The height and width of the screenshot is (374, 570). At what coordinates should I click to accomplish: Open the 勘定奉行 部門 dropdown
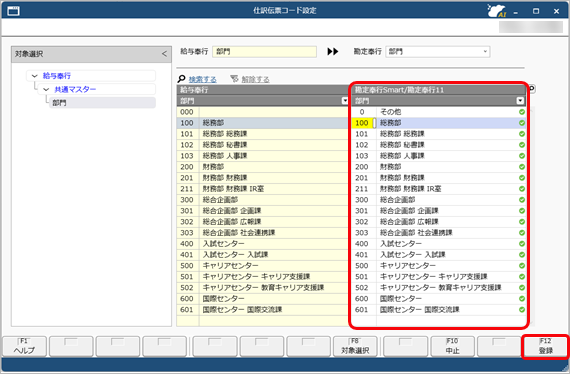click(x=485, y=52)
